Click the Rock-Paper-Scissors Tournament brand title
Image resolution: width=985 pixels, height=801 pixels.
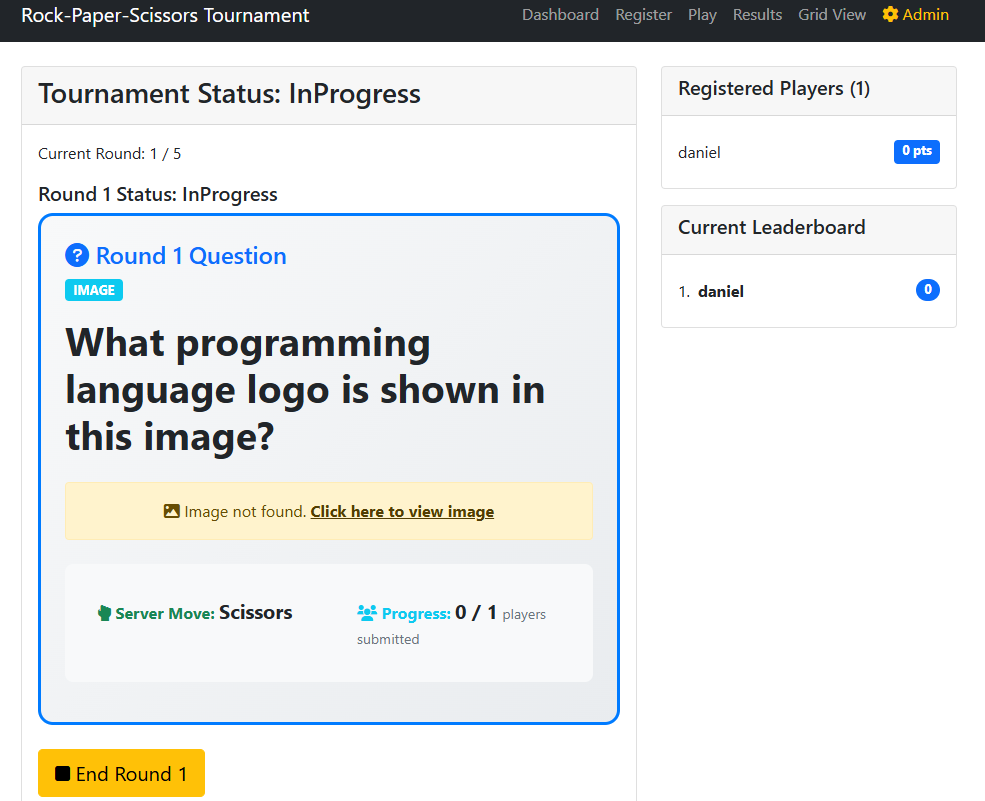tap(165, 15)
